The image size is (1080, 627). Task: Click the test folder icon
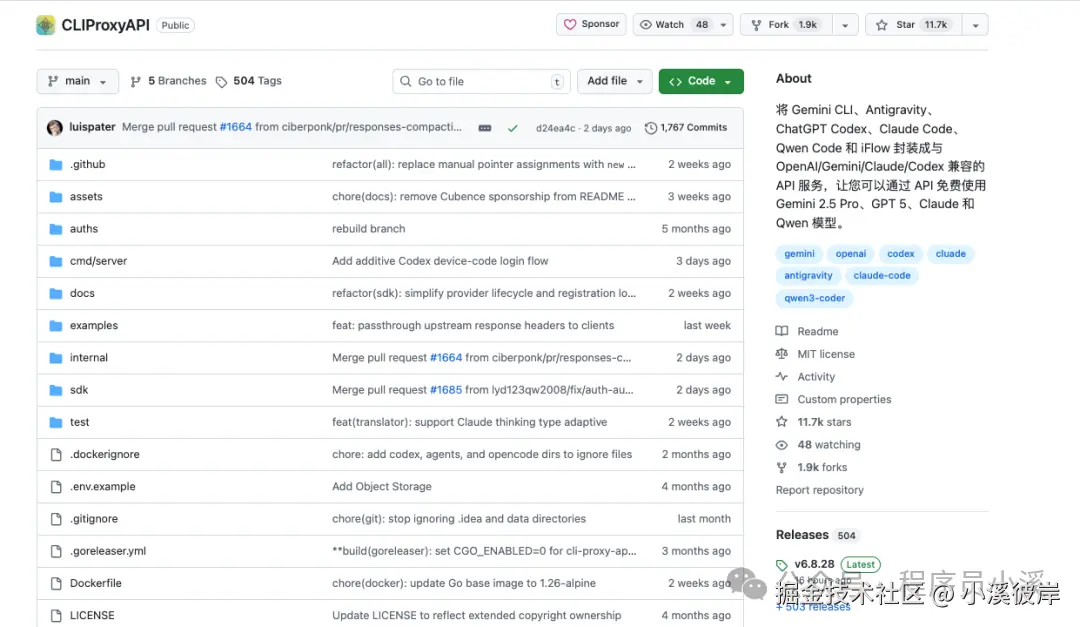tap(56, 422)
